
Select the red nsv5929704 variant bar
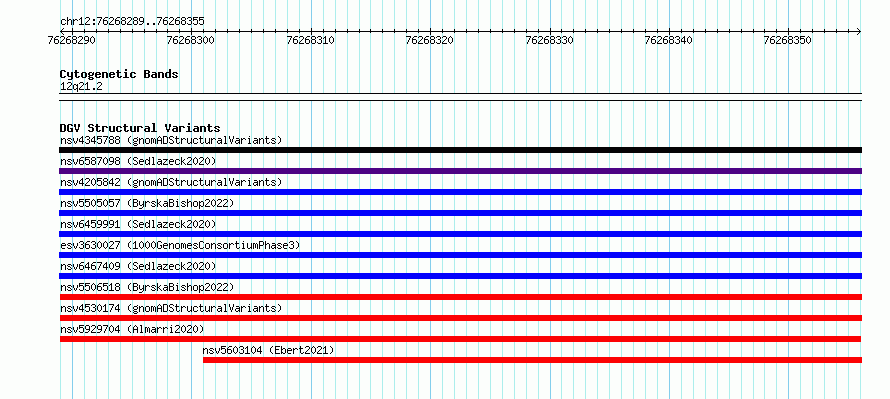click(460, 339)
